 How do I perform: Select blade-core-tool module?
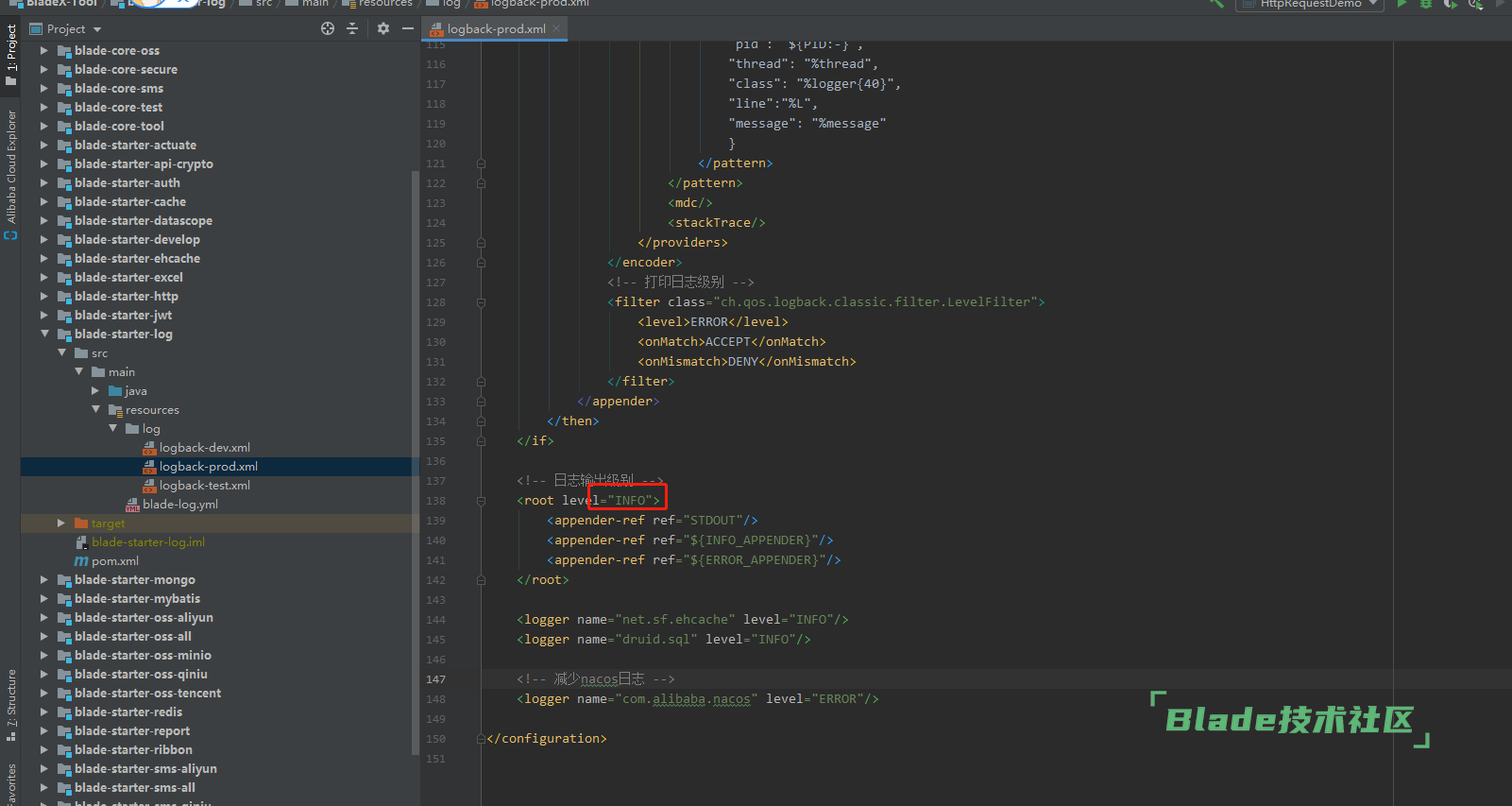(119, 126)
